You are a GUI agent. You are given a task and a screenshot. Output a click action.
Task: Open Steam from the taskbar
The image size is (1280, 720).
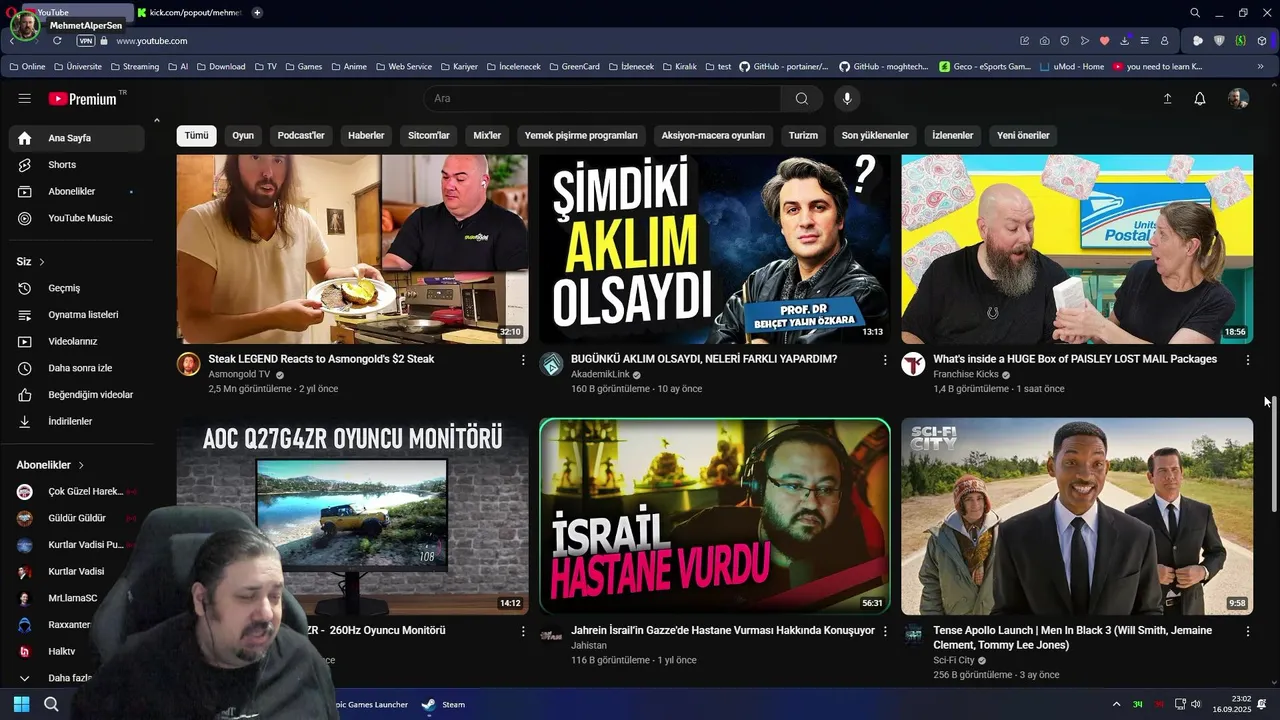coord(443,704)
